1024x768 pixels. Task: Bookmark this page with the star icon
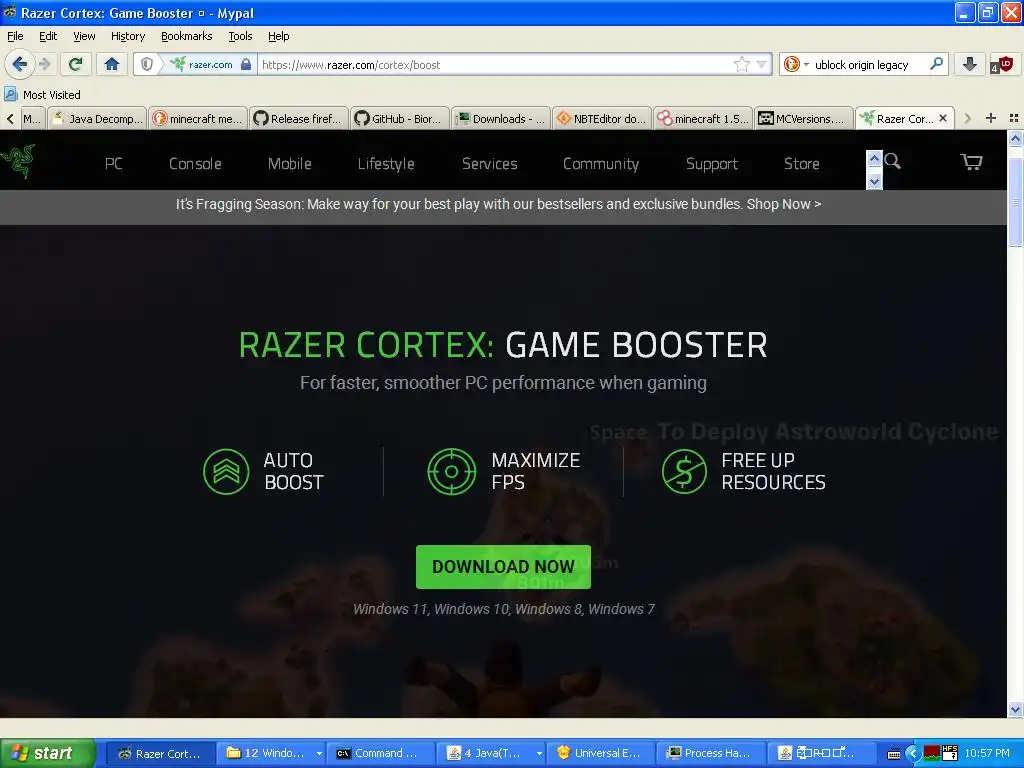point(741,64)
